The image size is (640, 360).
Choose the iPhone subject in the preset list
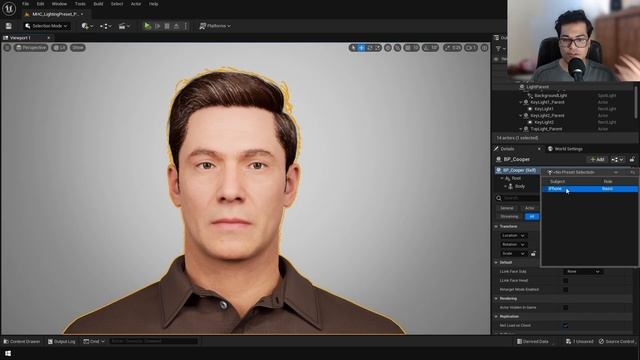pyautogui.click(x=590, y=189)
